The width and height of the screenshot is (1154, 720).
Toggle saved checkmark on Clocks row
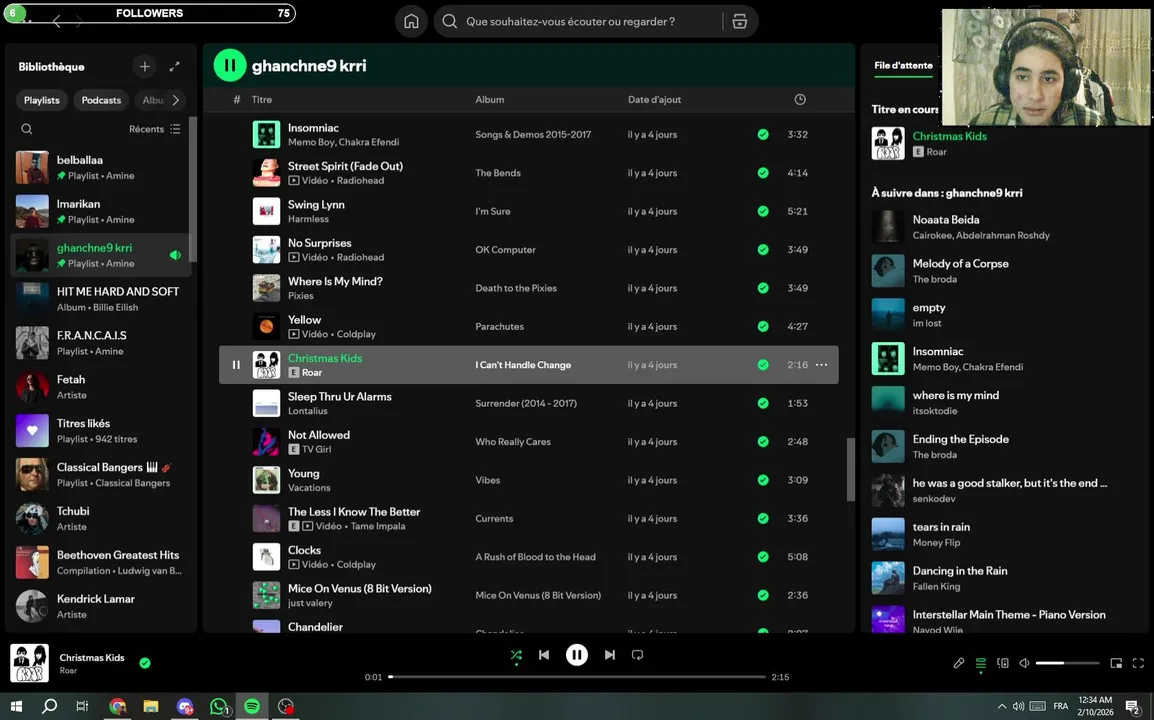(763, 557)
